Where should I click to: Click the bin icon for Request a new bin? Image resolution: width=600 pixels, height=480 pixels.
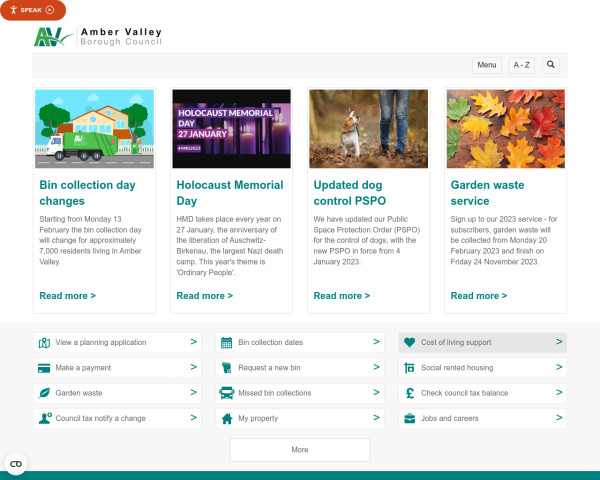tap(227, 368)
